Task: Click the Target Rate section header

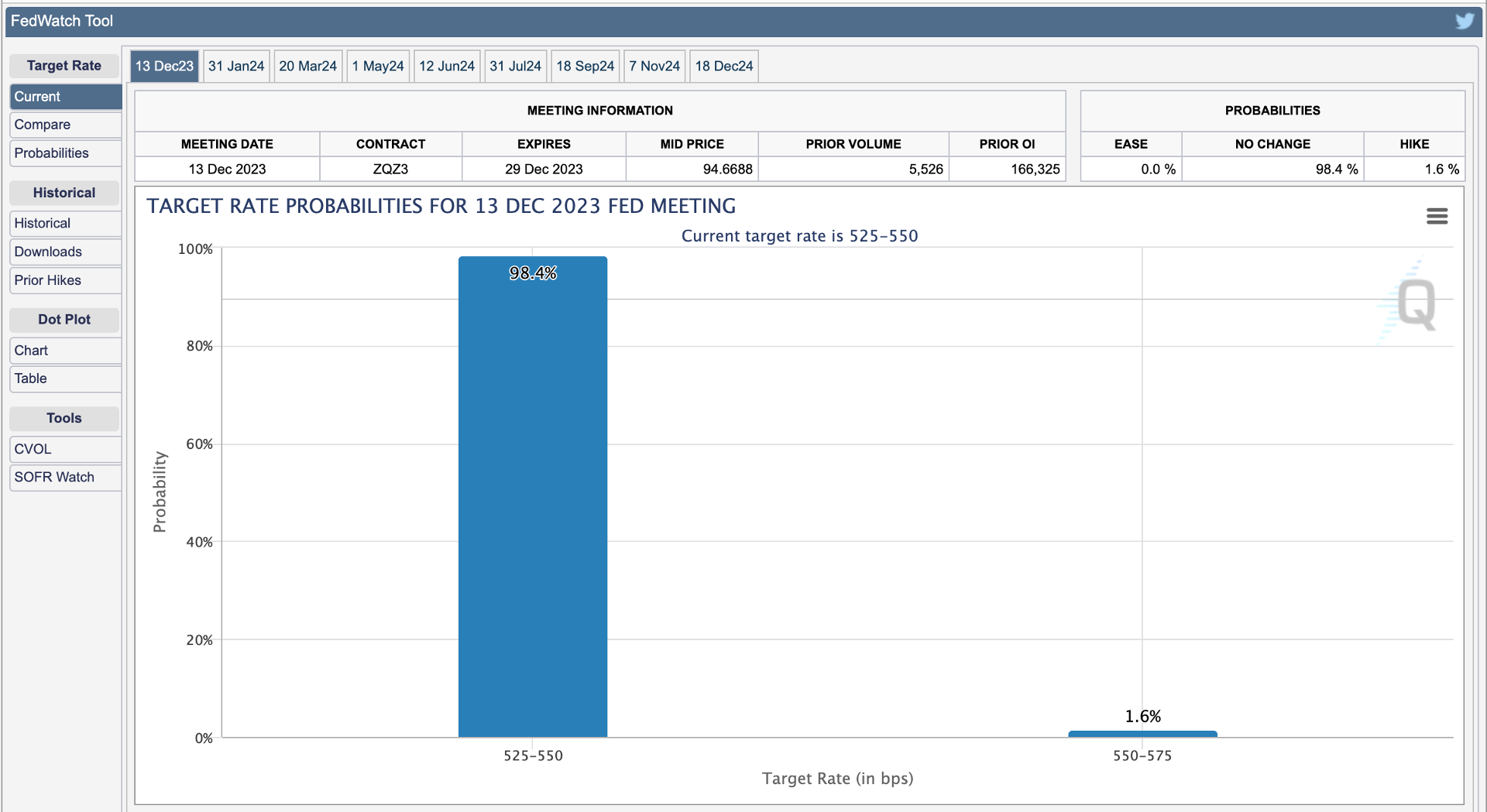Action: [x=64, y=66]
